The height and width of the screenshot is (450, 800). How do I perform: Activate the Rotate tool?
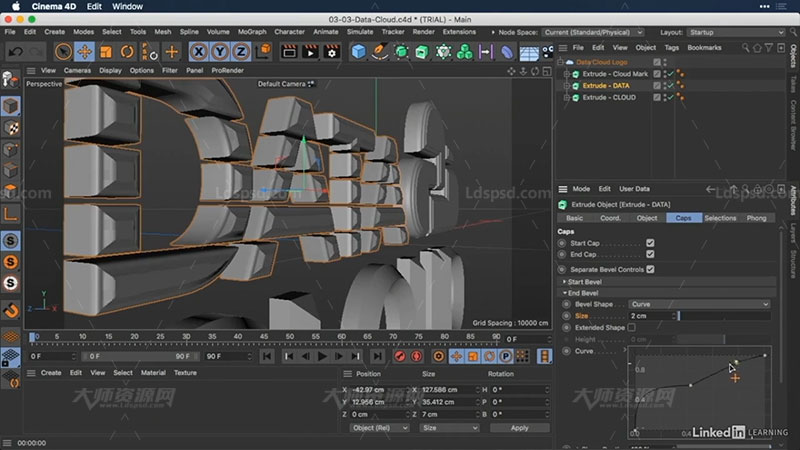[x=127, y=52]
